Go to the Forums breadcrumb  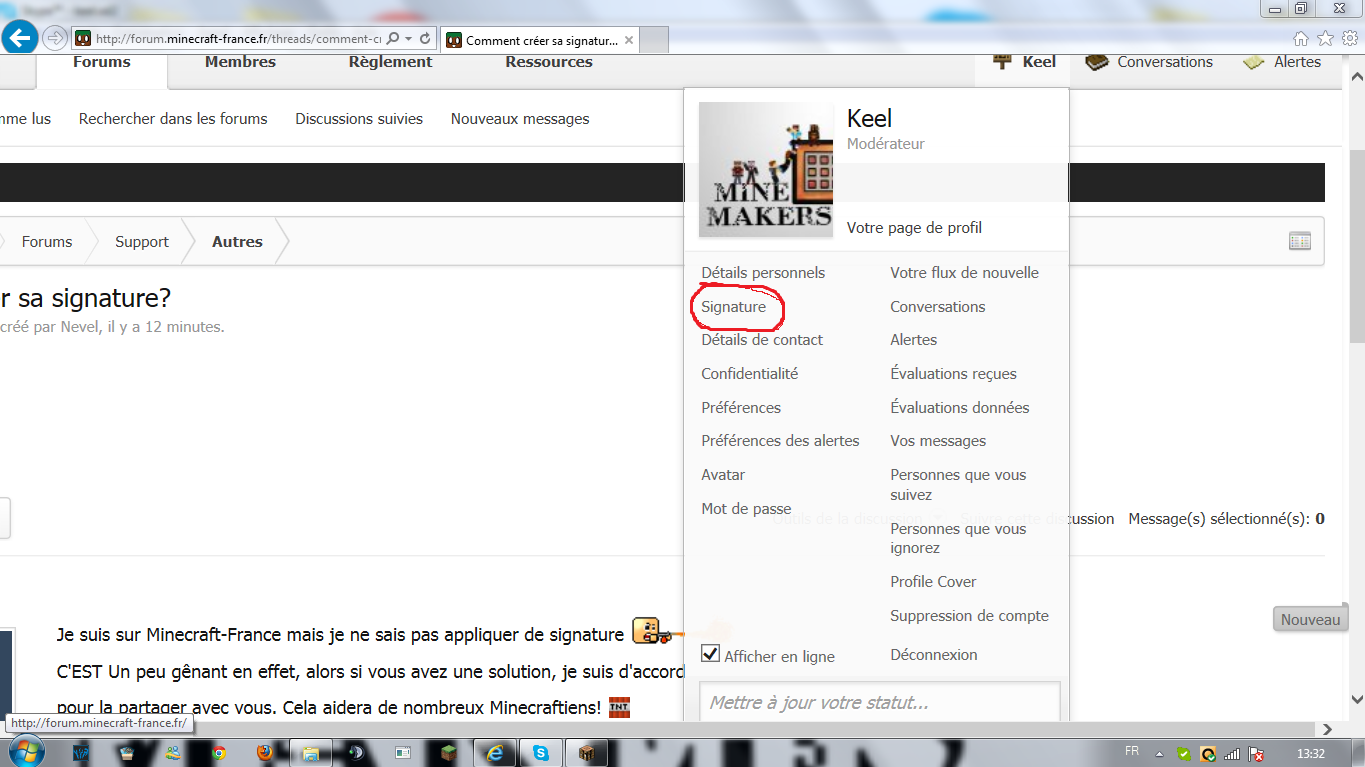[47, 242]
